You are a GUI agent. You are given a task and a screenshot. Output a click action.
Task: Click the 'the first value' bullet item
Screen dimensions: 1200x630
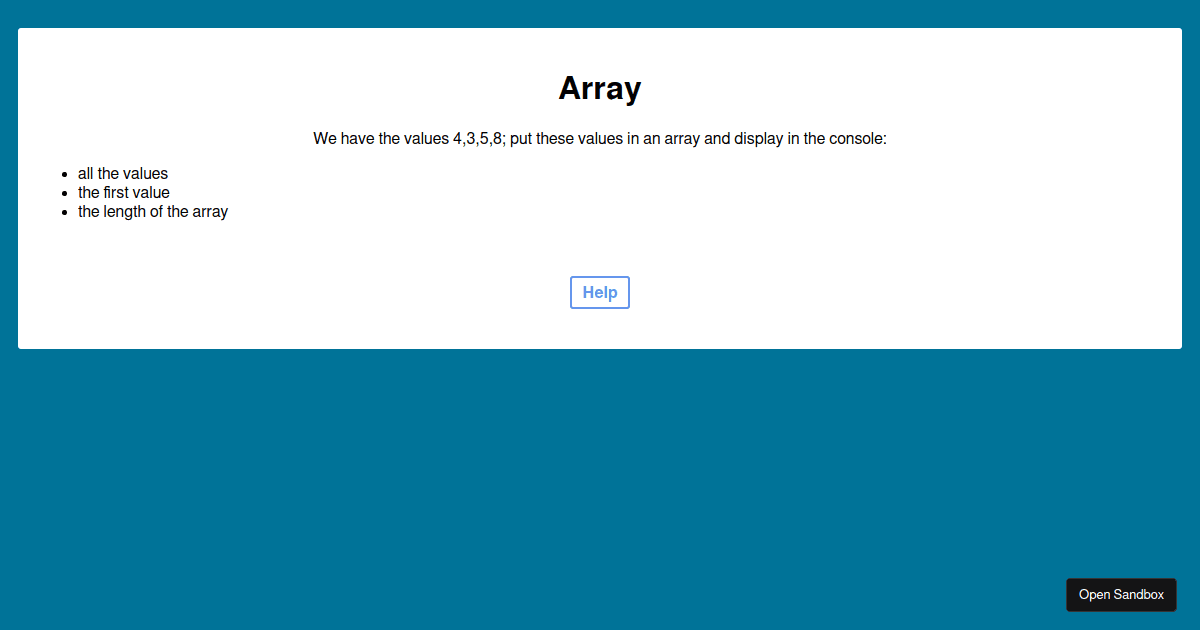click(124, 192)
